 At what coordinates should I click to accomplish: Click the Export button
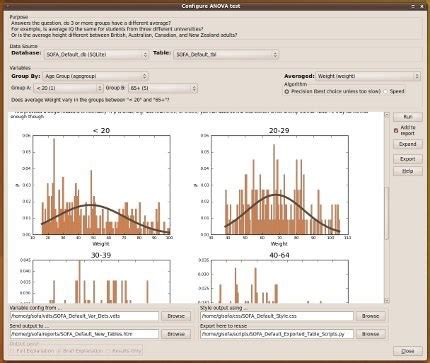(x=408, y=159)
